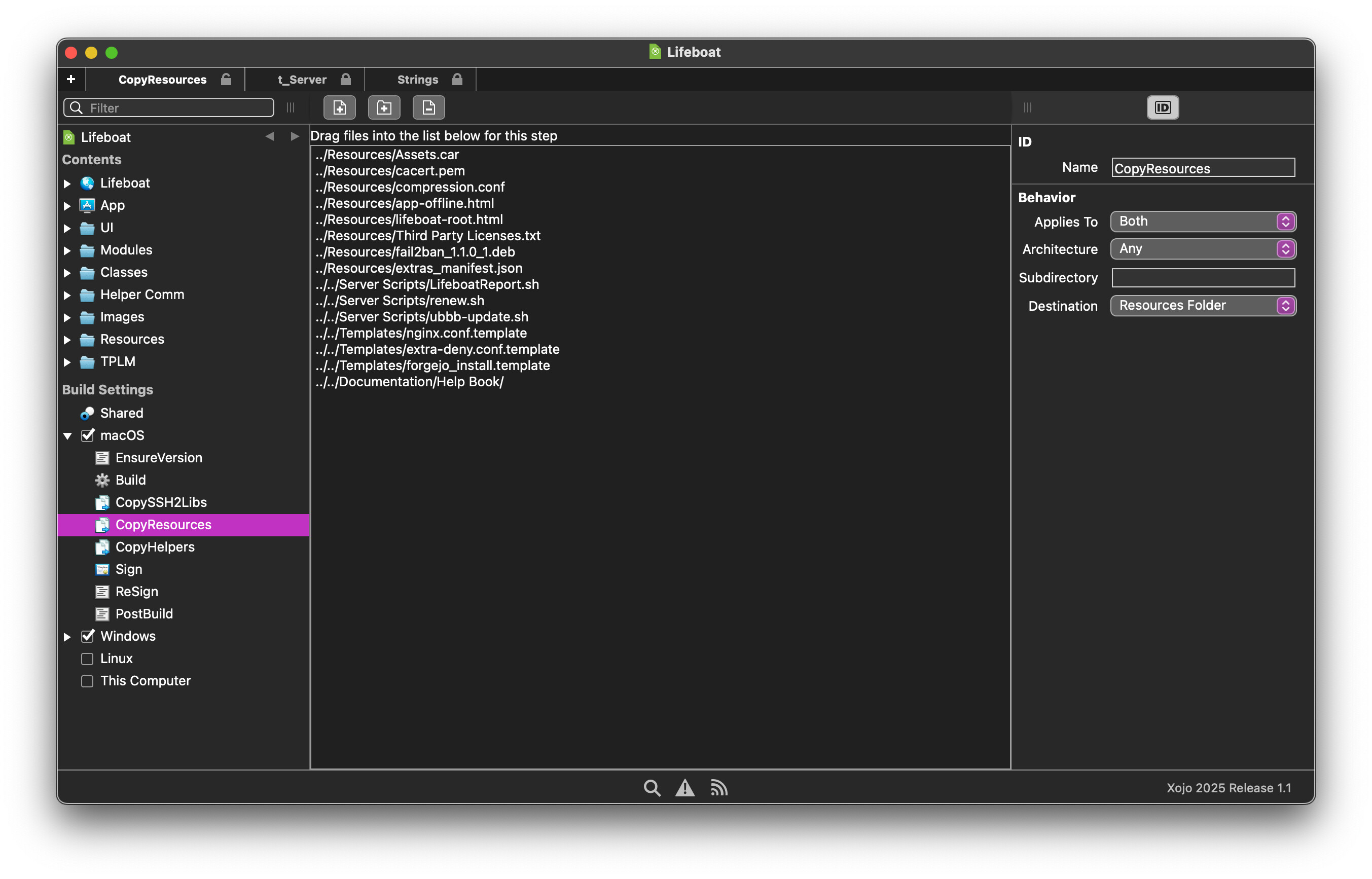
Task: Edit the Name field CopyResources
Action: tap(1203, 168)
